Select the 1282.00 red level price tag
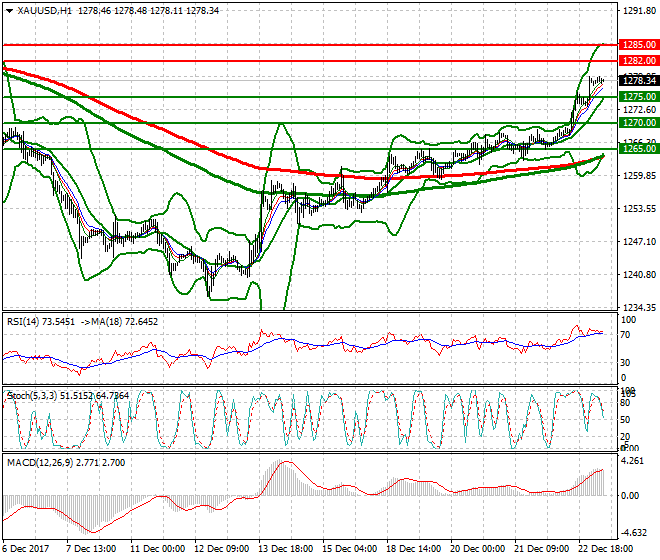 (x=637, y=61)
